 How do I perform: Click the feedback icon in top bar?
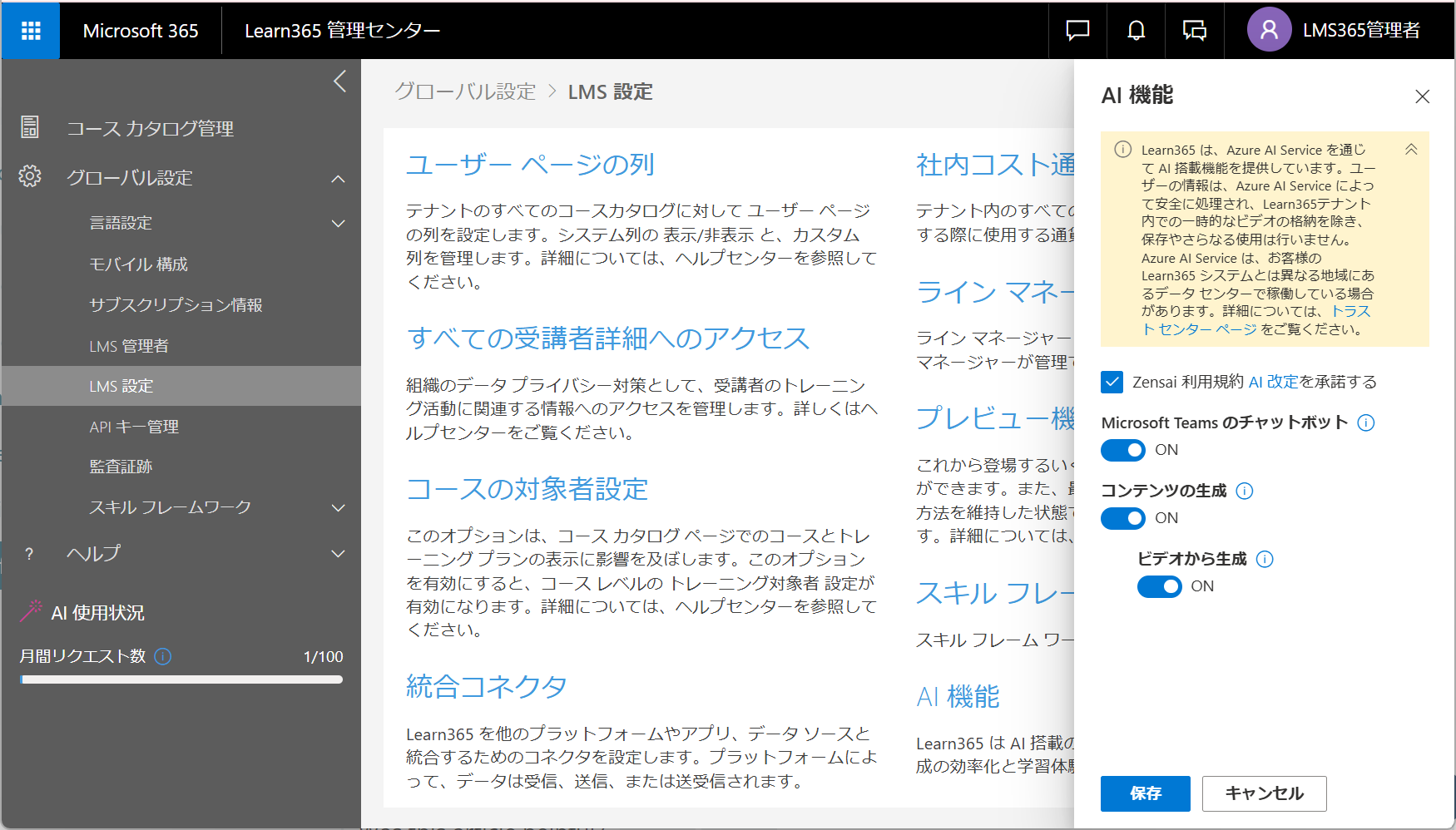click(1195, 30)
